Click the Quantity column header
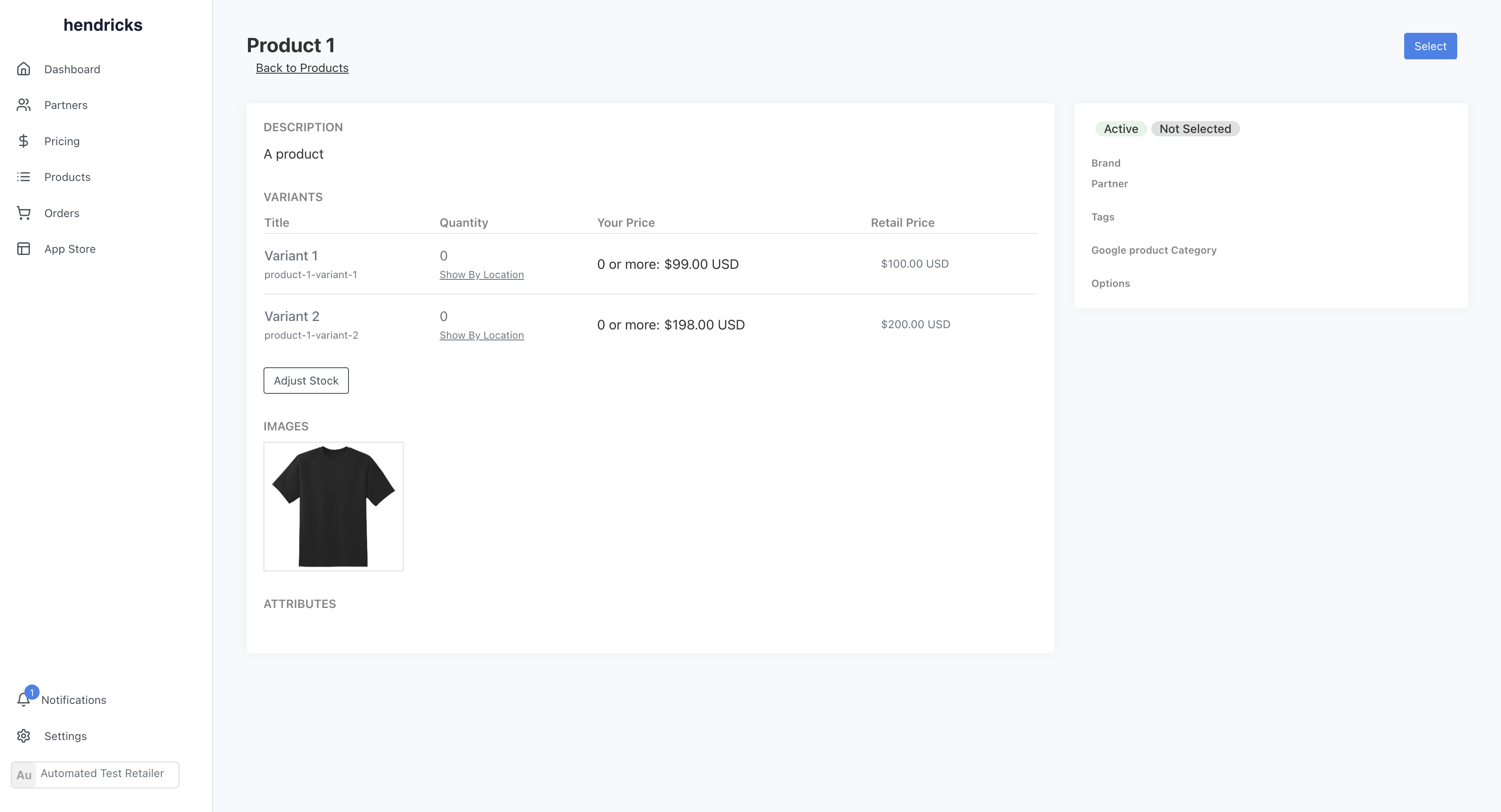Image resolution: width=1501 pixels, height=812 pixels. [463, 223]
